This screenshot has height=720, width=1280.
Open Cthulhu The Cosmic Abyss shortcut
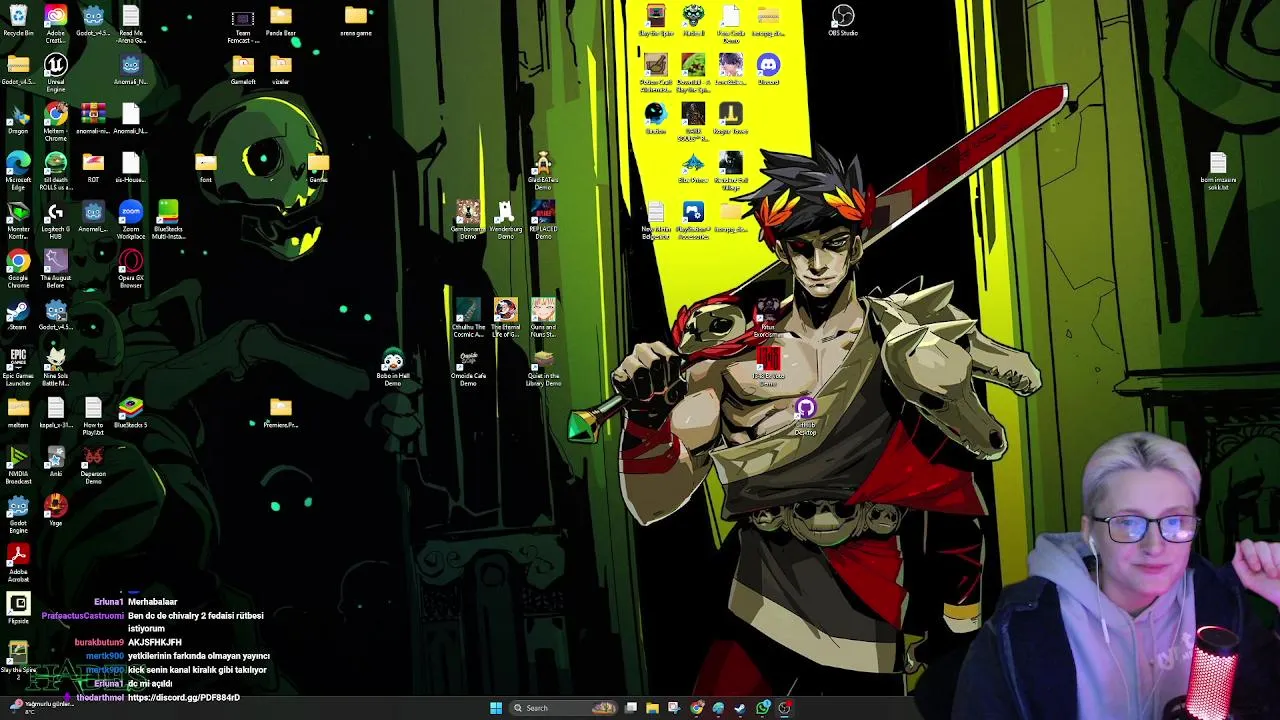click(468, 318)
